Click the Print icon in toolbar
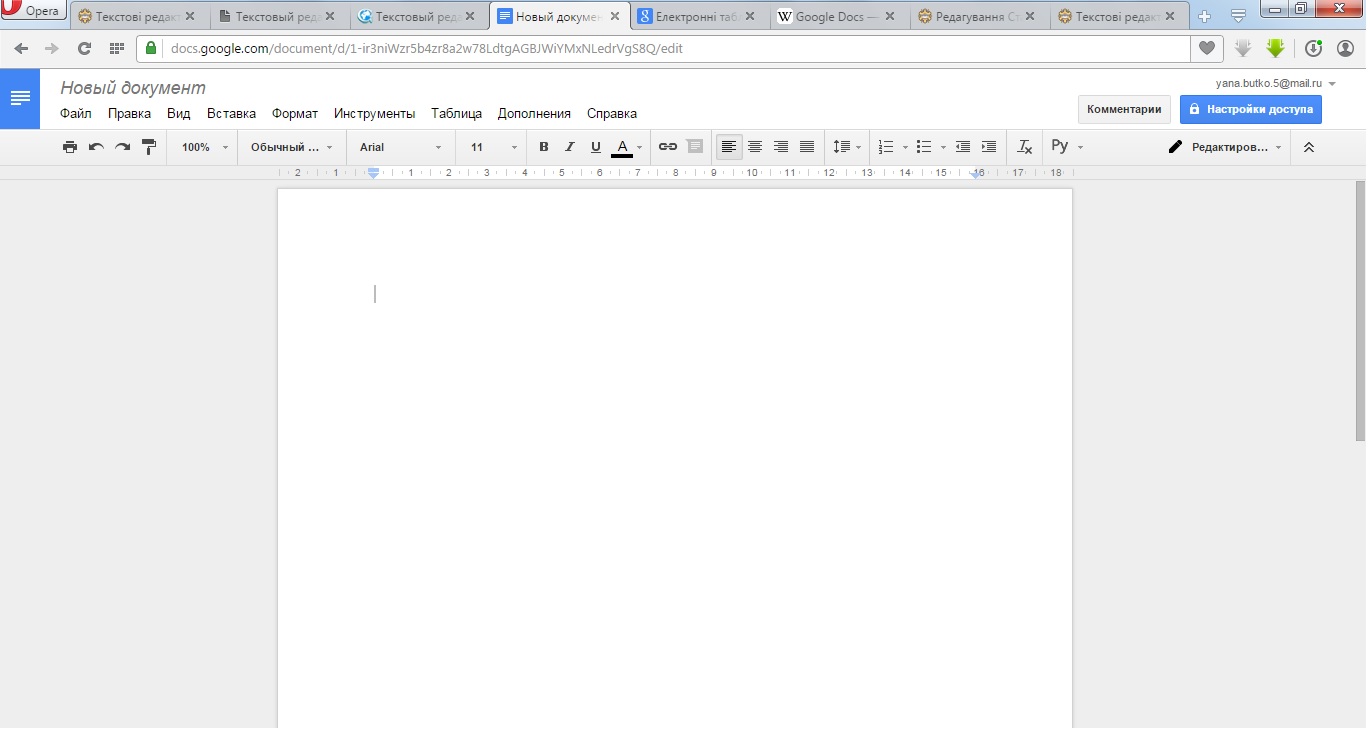This screenshot has height=732, width=1370. point(70,147)
